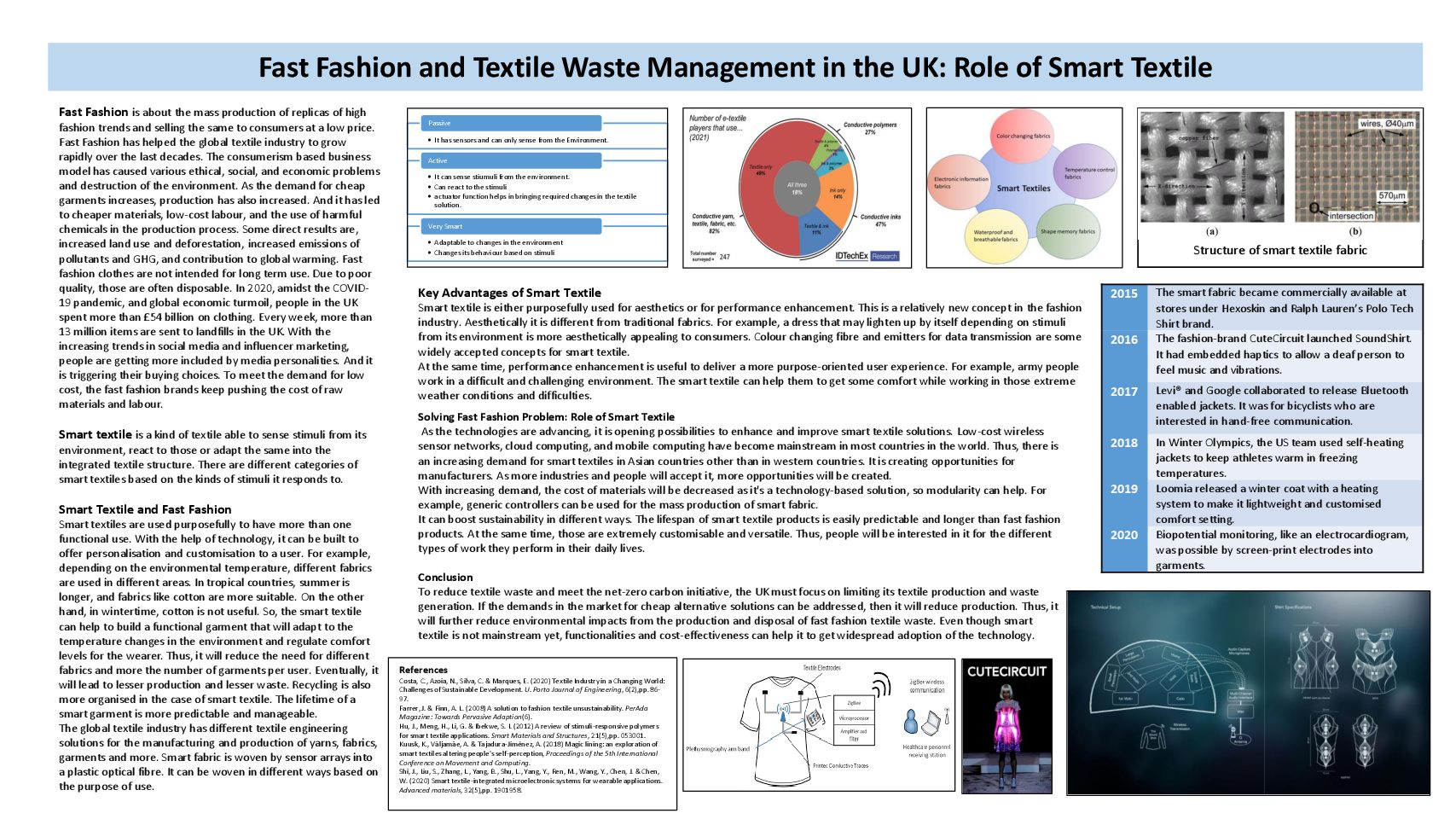Click the bold 'Smart textile' definition term
Image resolution: width=1456 pixels, height=819 pixels.
click(95, 434)
